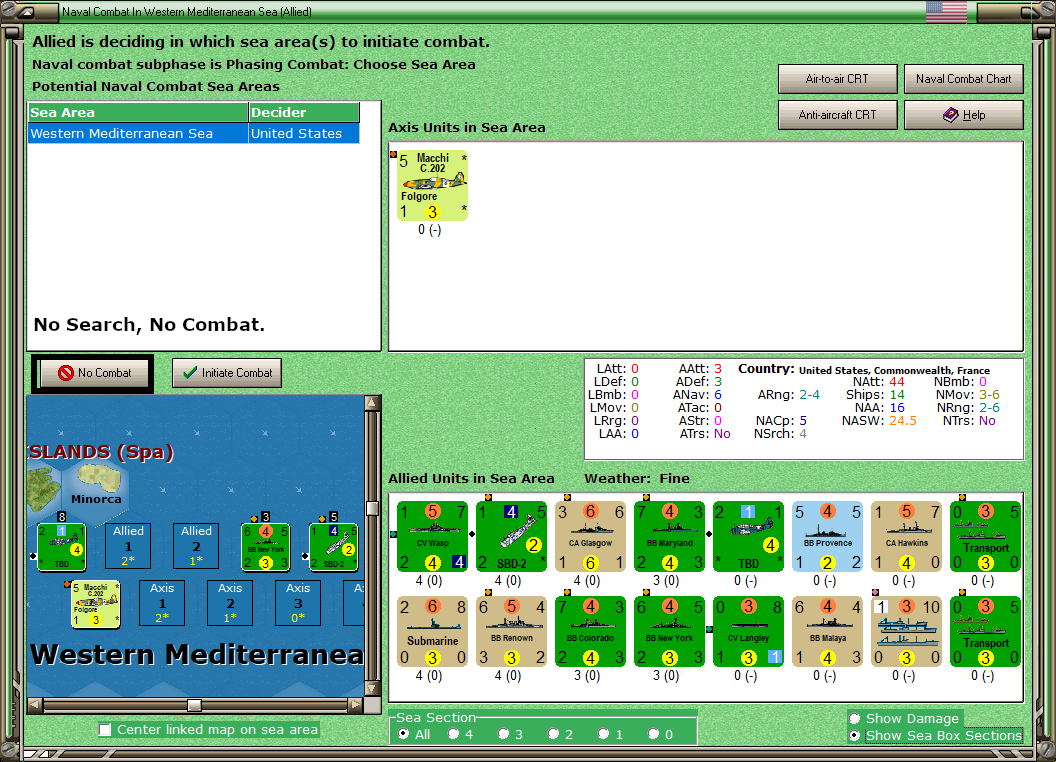Select the CV Wasp carrier unit
The image size is (1056, 762).
tap(432, 536)
